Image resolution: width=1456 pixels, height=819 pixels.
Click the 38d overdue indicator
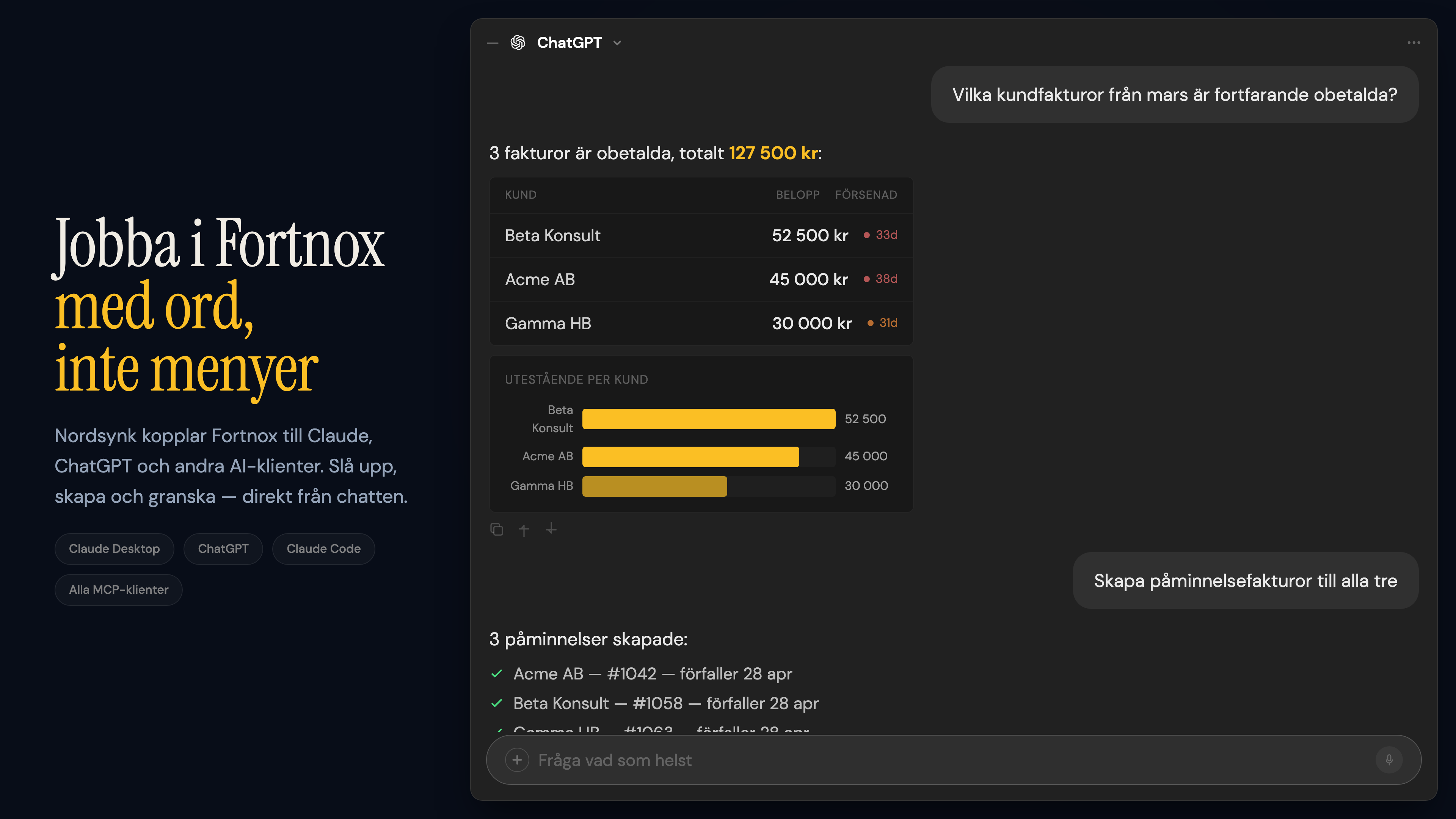pyautogui.click(x=880, y=279)
